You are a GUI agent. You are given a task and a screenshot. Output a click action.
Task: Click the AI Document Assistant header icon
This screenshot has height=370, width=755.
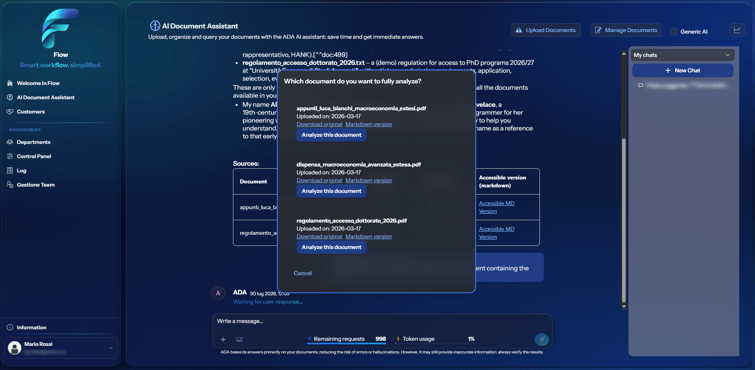155,26
